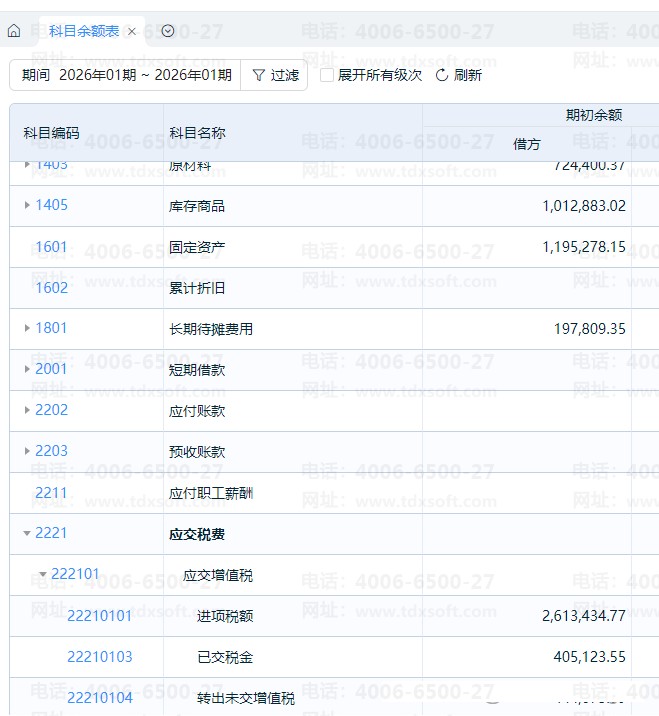The height and width of the screenshot is (716, 659).
Task: Click the 过滤 filter button
Action: [275, 75]
